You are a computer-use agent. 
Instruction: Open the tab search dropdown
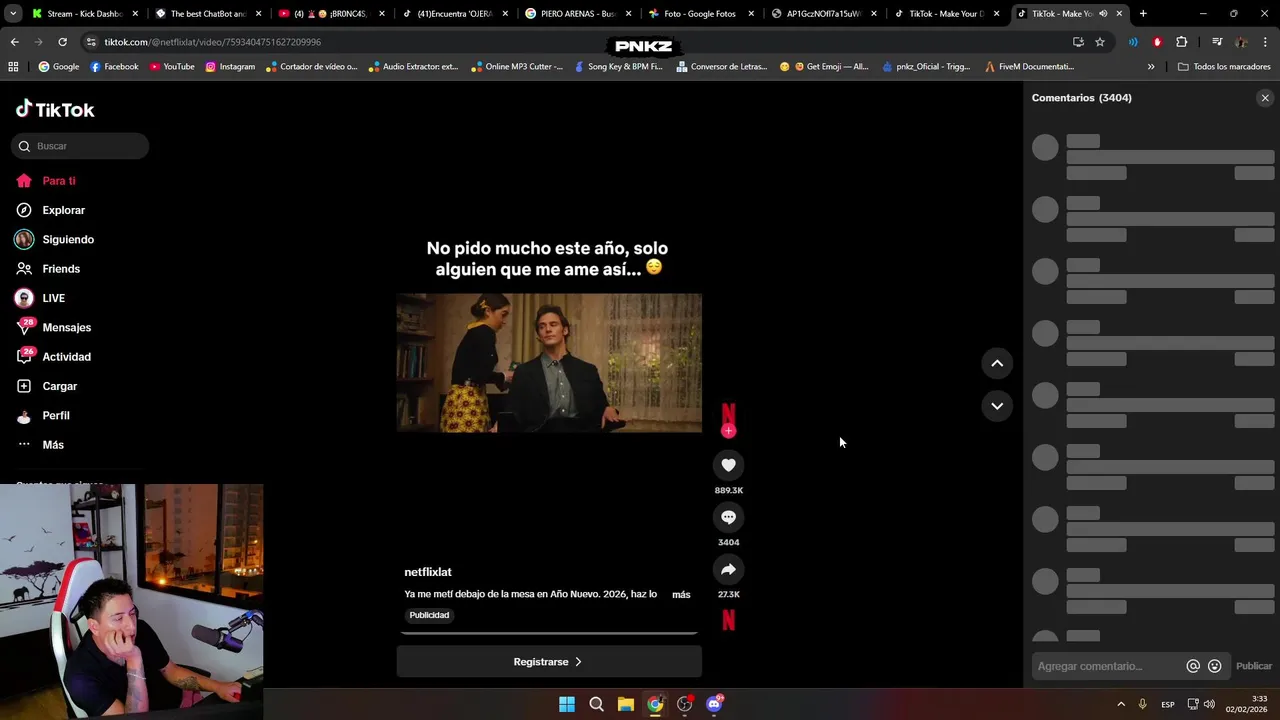point(13,14)
